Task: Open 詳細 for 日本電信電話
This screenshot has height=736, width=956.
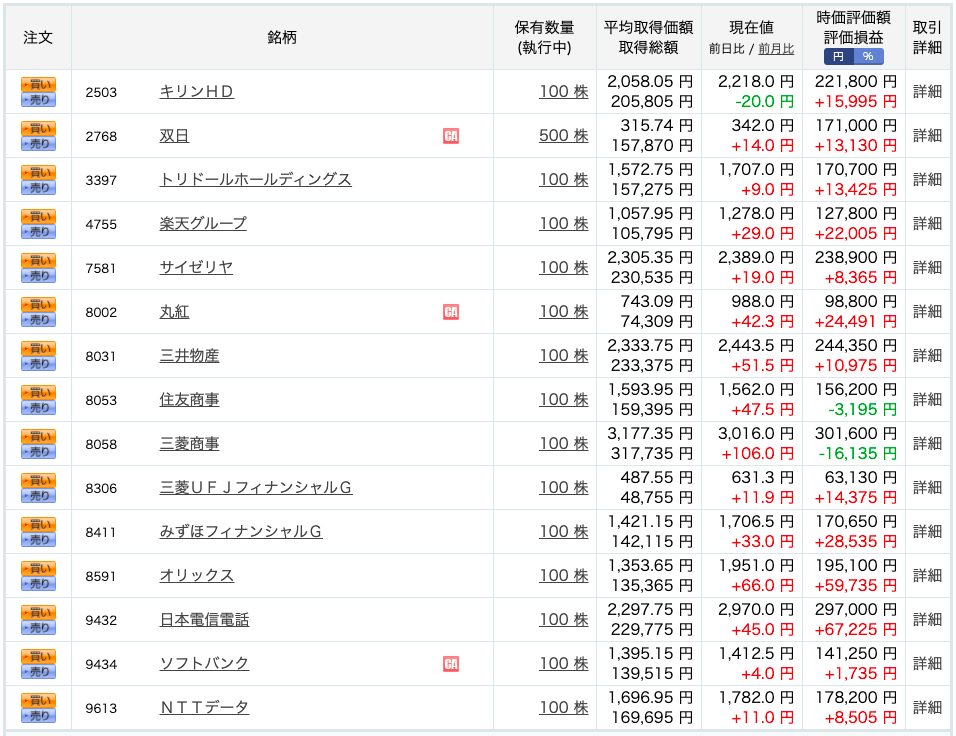Action: click(x=927, y=620)
